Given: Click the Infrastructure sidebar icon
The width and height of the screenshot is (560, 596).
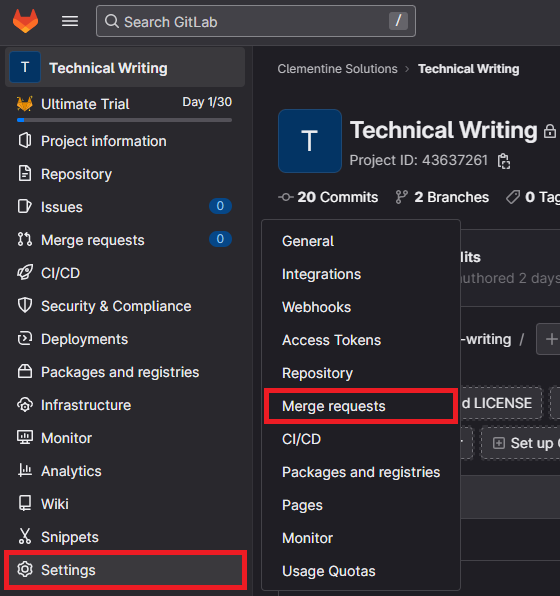Looking at the screenshot, I should pos(25,405).
